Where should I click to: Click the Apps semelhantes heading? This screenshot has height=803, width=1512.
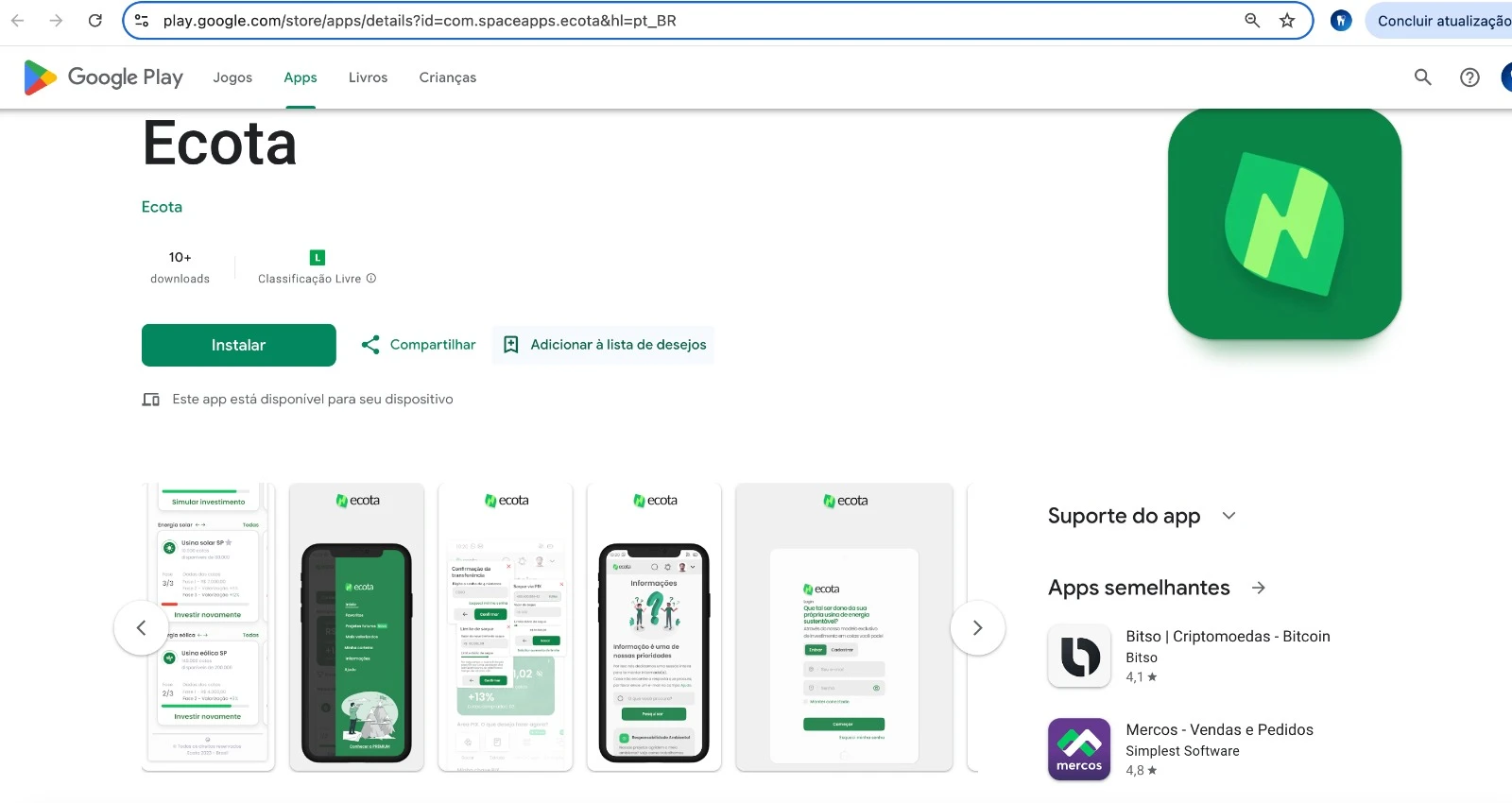pyautogui.click(x=1139, y=588)
